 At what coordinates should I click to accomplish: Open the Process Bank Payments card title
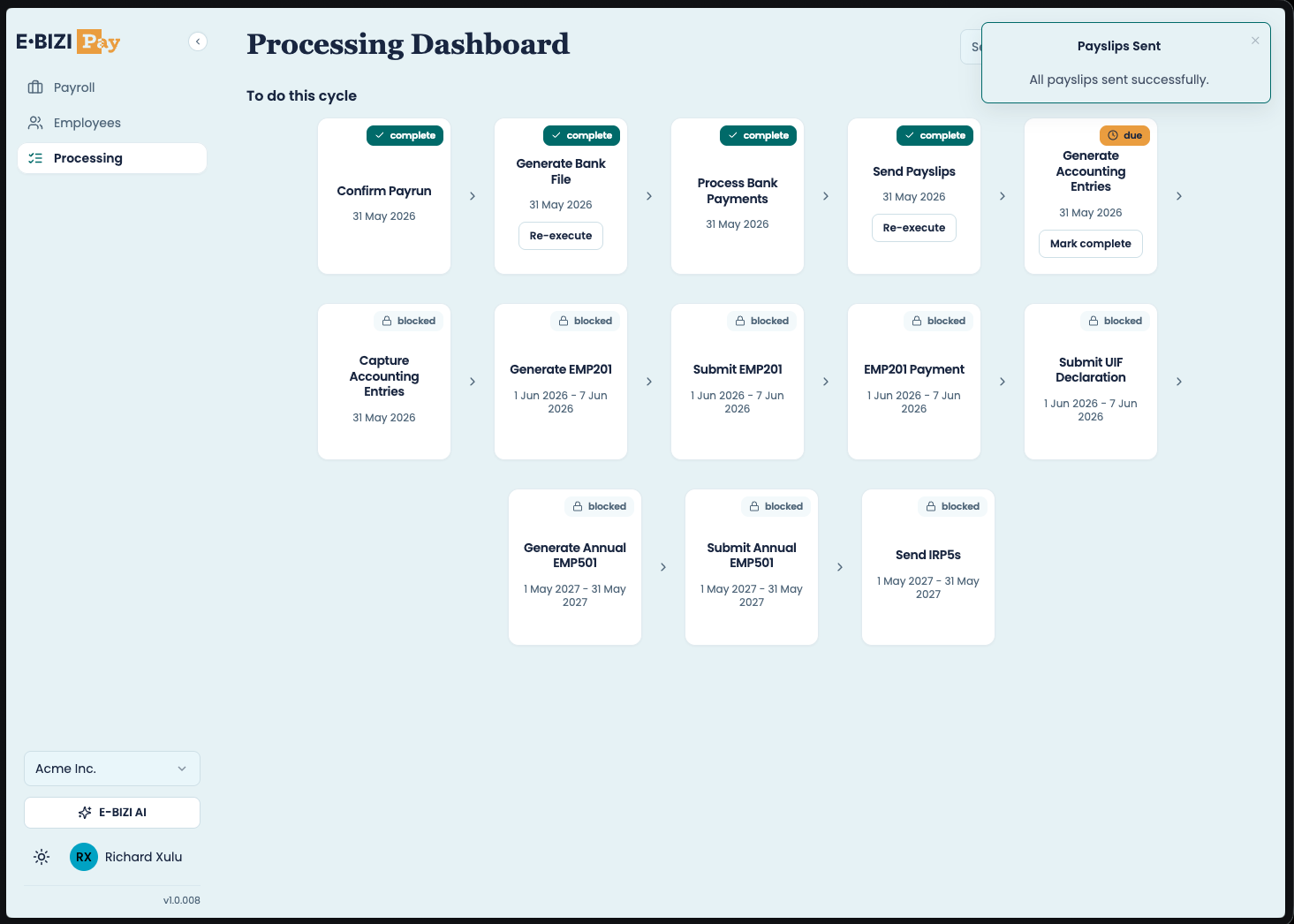(x=738, y=191)
